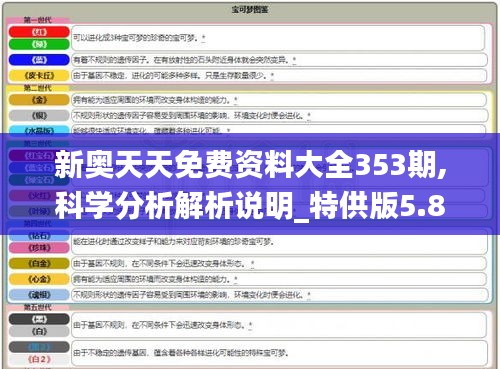Select the green 绿 version label
500x369 pixels.
[x=39, y=44]
